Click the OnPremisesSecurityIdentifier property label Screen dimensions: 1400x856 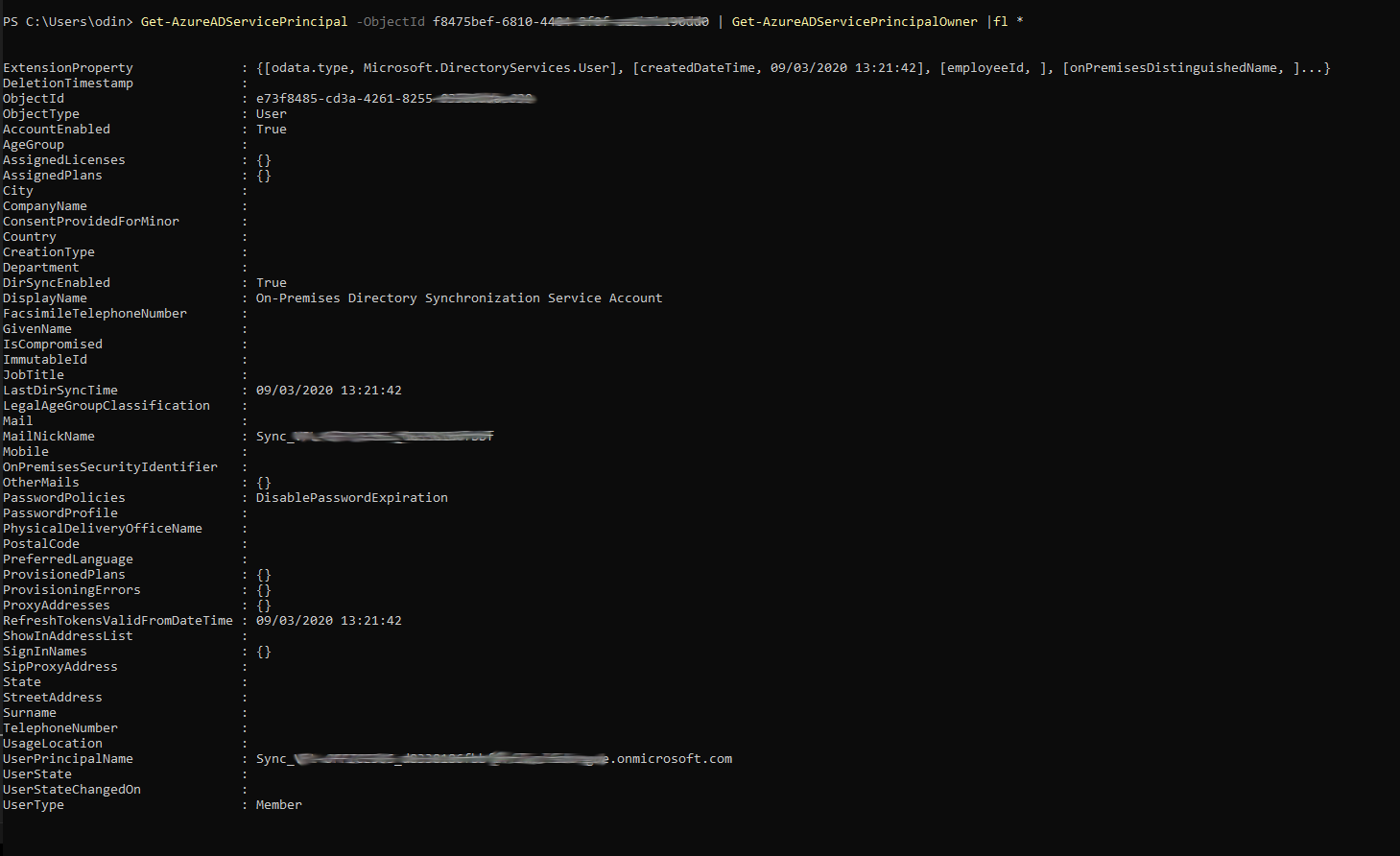click(110, 467)
